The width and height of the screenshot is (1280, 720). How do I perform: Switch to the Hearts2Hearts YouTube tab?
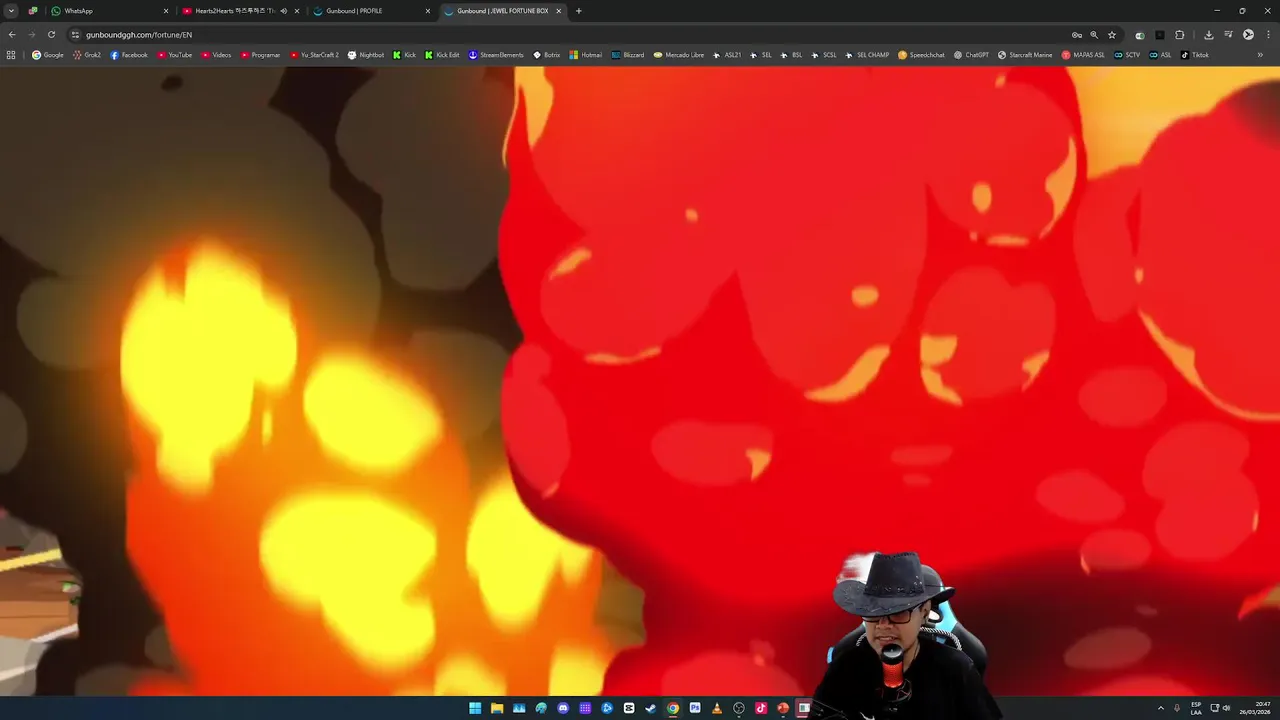click(241, 11)
